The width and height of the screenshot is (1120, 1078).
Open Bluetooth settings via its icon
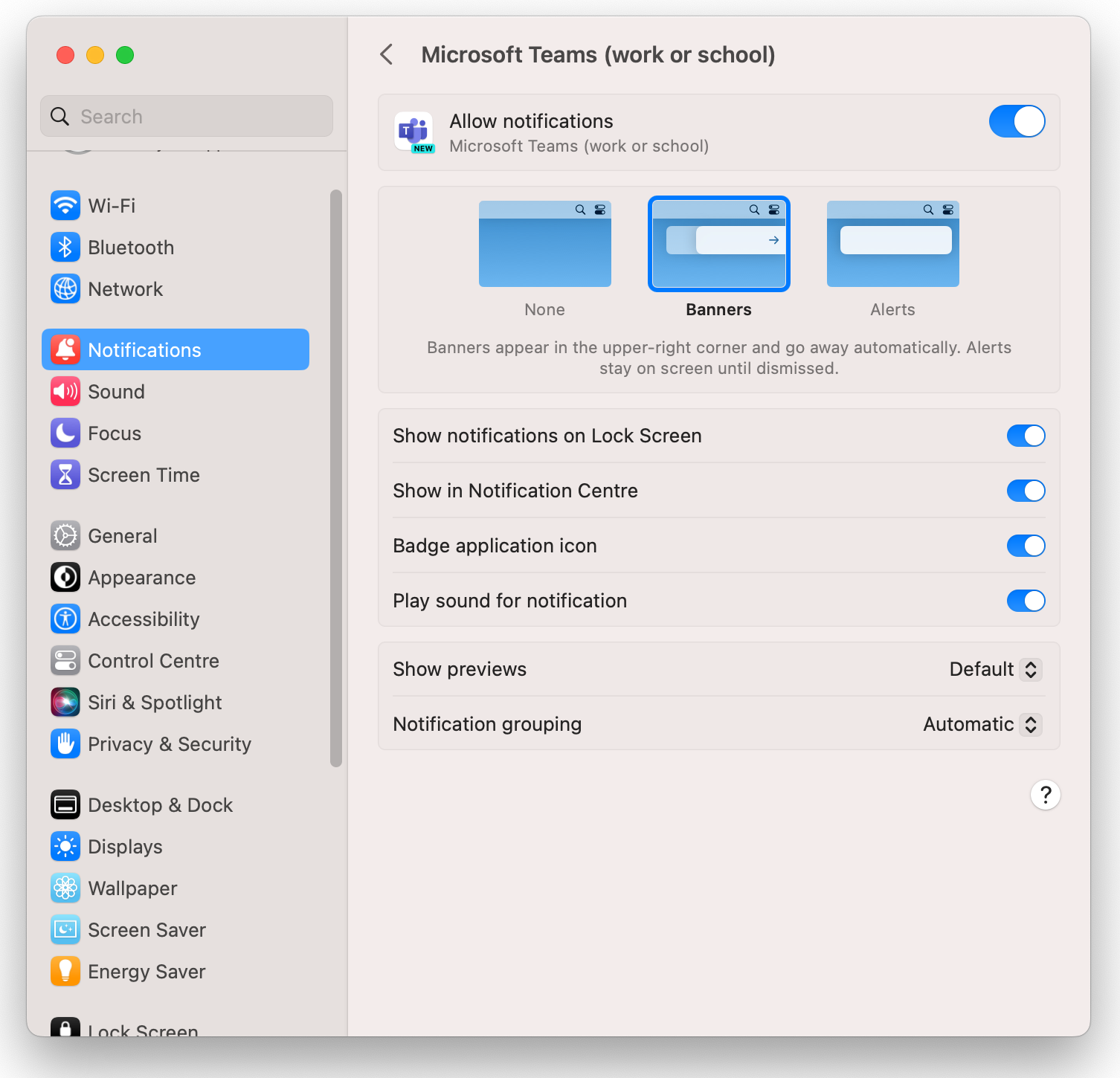65,247
